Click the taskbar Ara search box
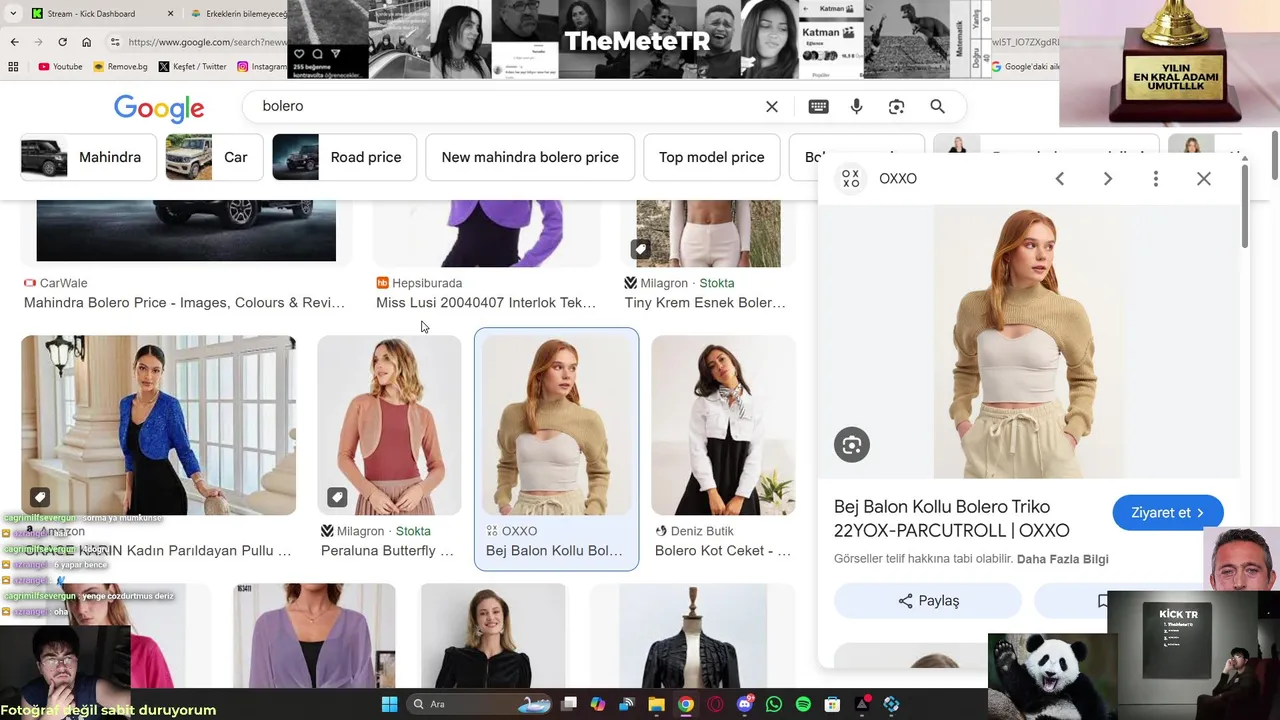 pos(478,704)
